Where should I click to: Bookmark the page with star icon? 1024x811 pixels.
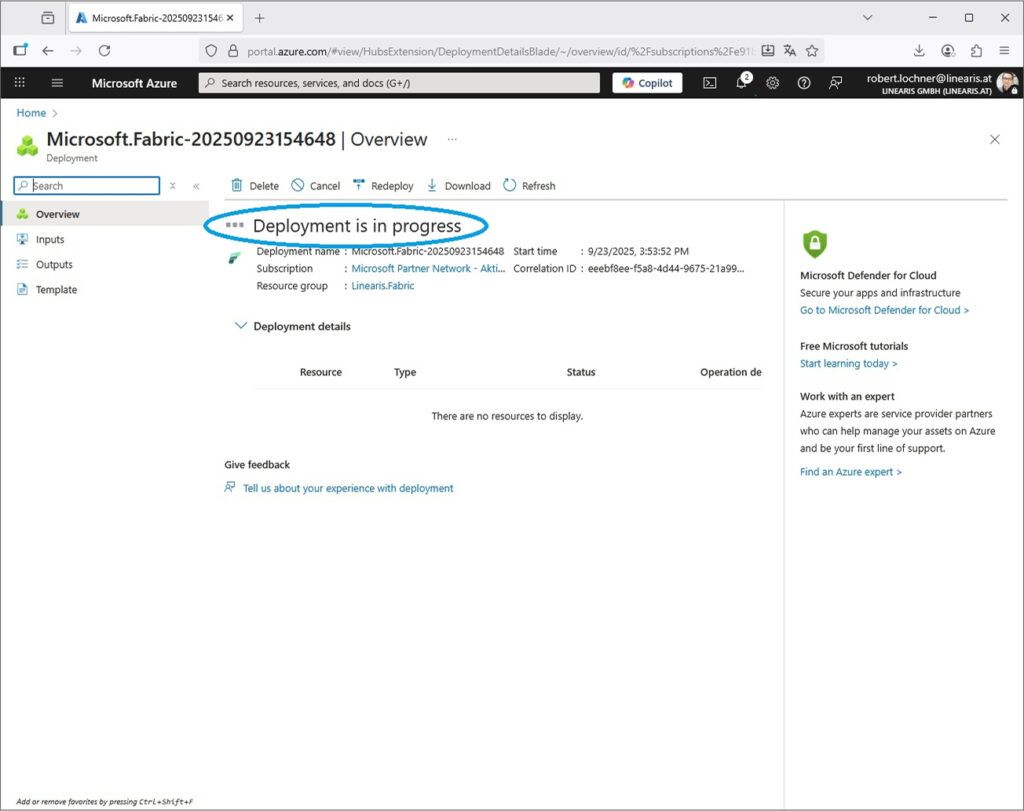[812, 51]
